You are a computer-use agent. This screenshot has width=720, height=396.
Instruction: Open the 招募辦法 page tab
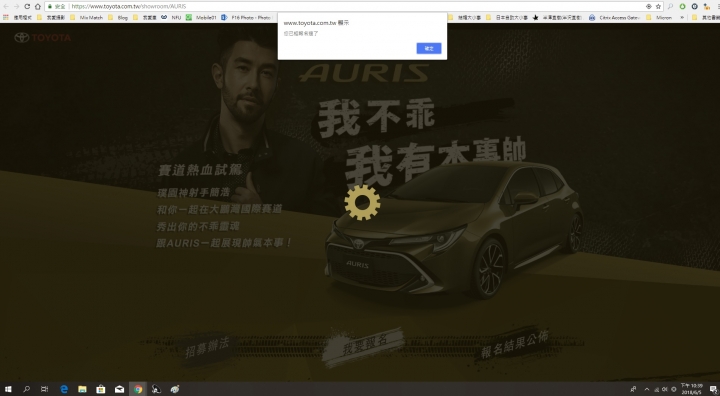(x=207, y=347)
